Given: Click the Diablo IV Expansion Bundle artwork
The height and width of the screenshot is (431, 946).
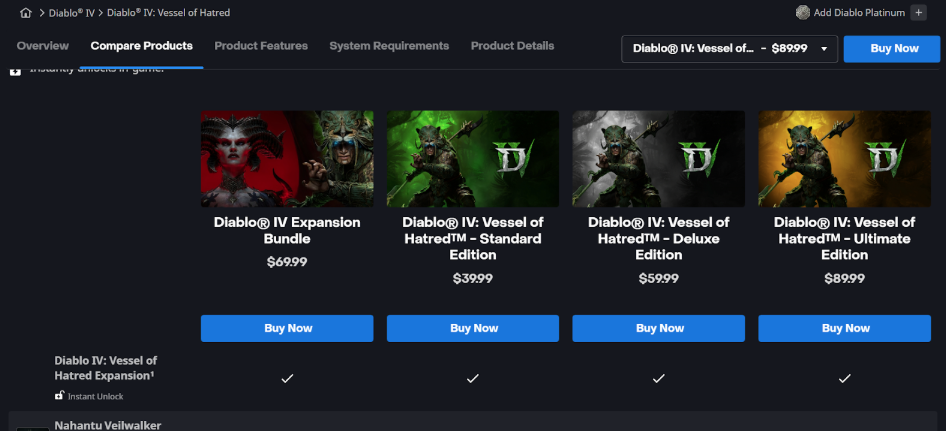Looking at the screenshot, I should click(287, 159).
